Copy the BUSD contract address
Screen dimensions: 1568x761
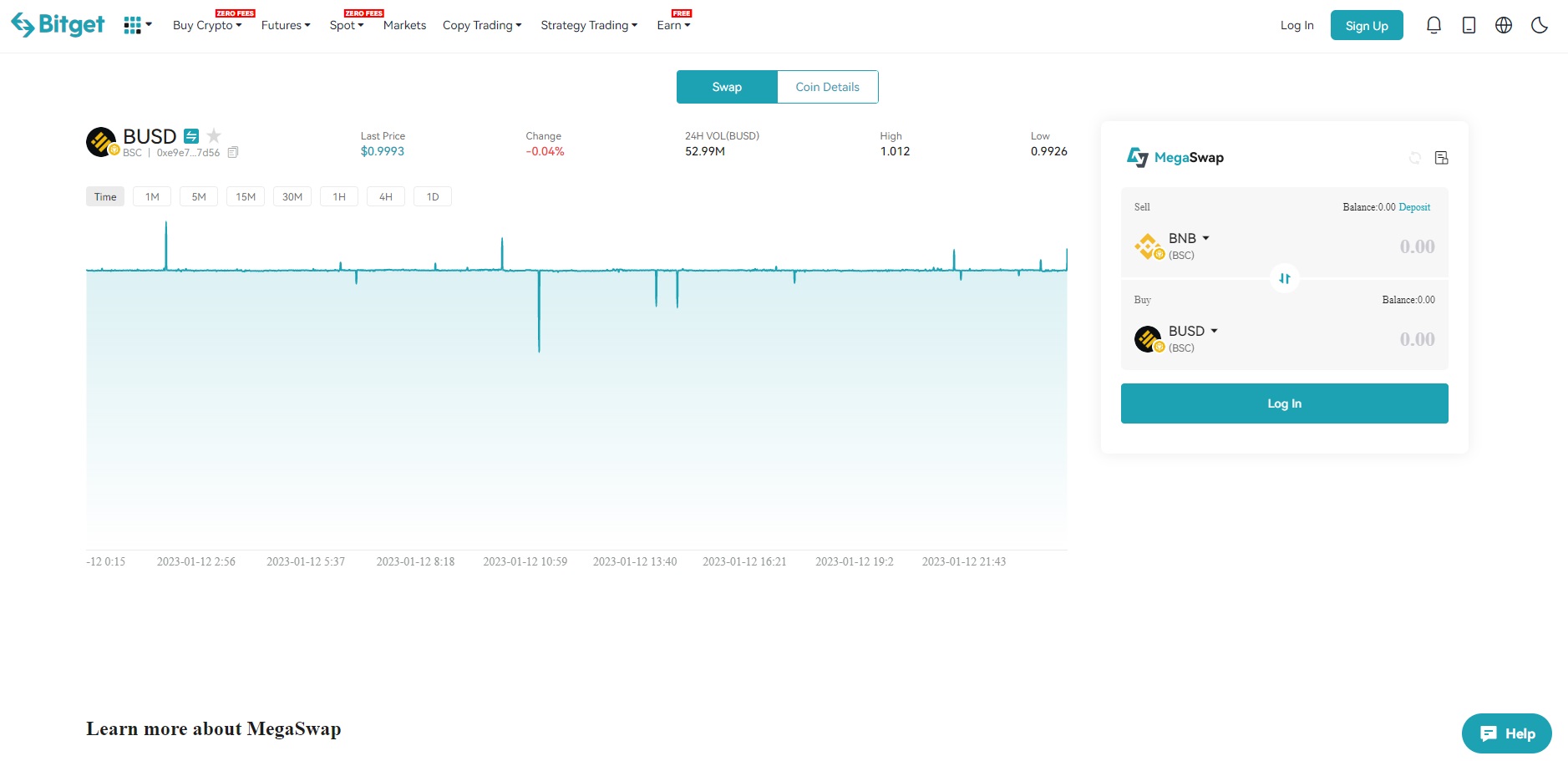click(233, 152)
